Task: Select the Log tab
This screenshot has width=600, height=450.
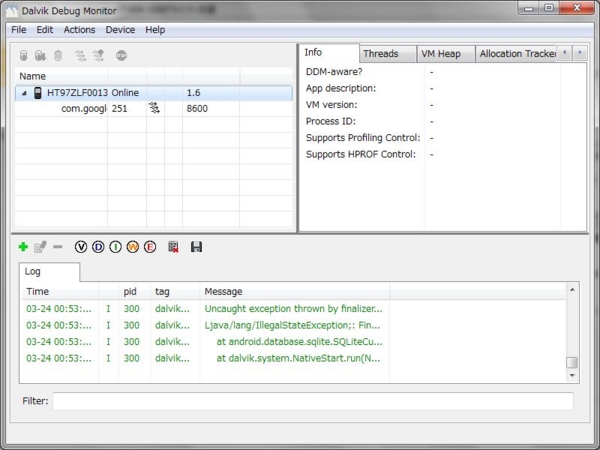Action: tap(49, 272)
